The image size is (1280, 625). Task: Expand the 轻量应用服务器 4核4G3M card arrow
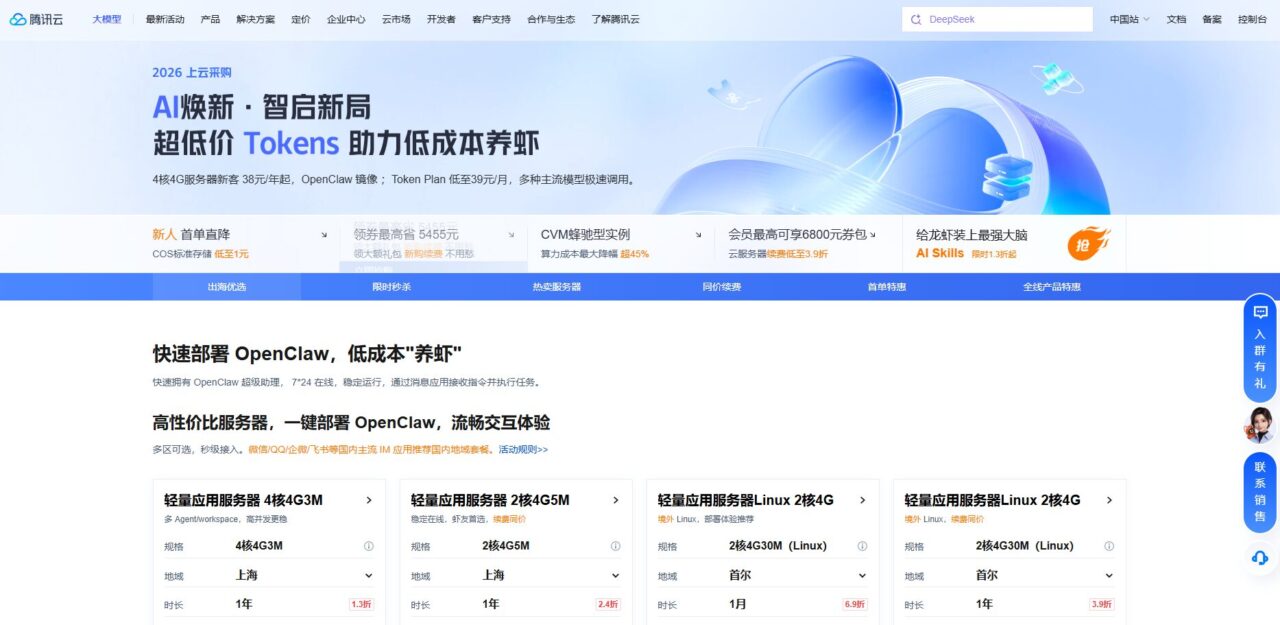(368, 499)
